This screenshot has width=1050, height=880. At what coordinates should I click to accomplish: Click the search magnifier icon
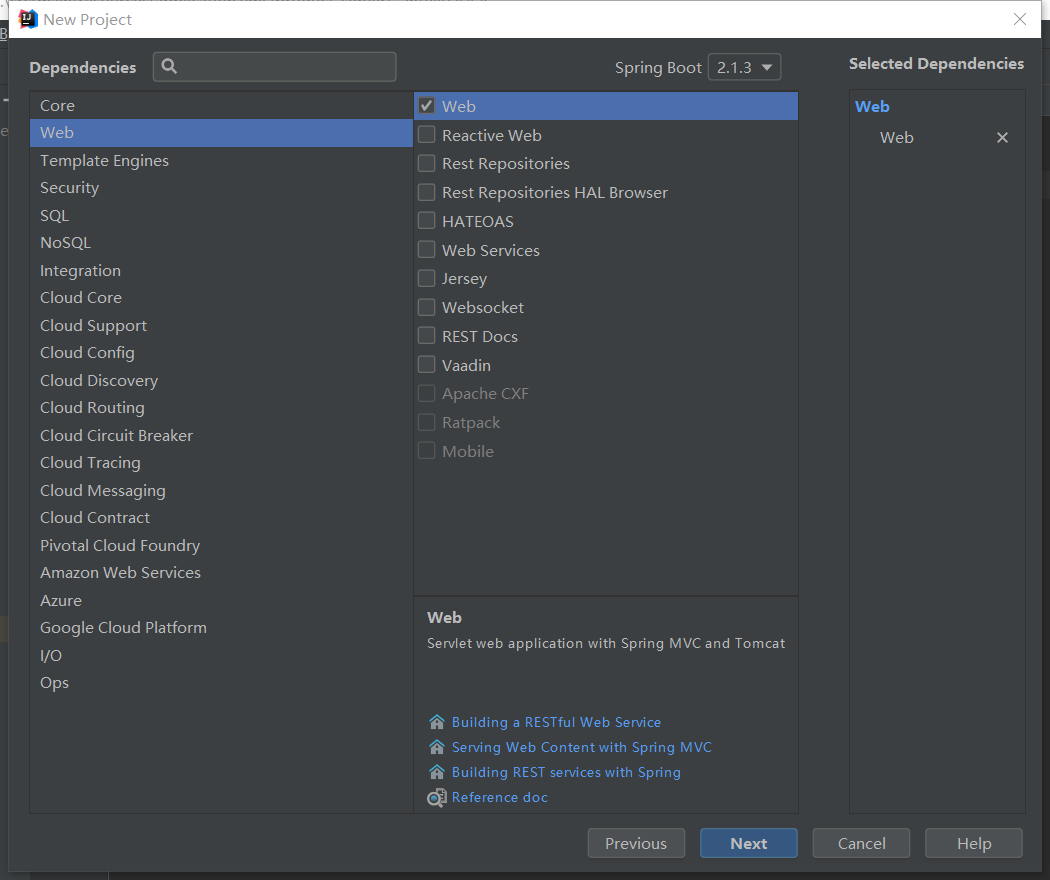click(169, 66)
